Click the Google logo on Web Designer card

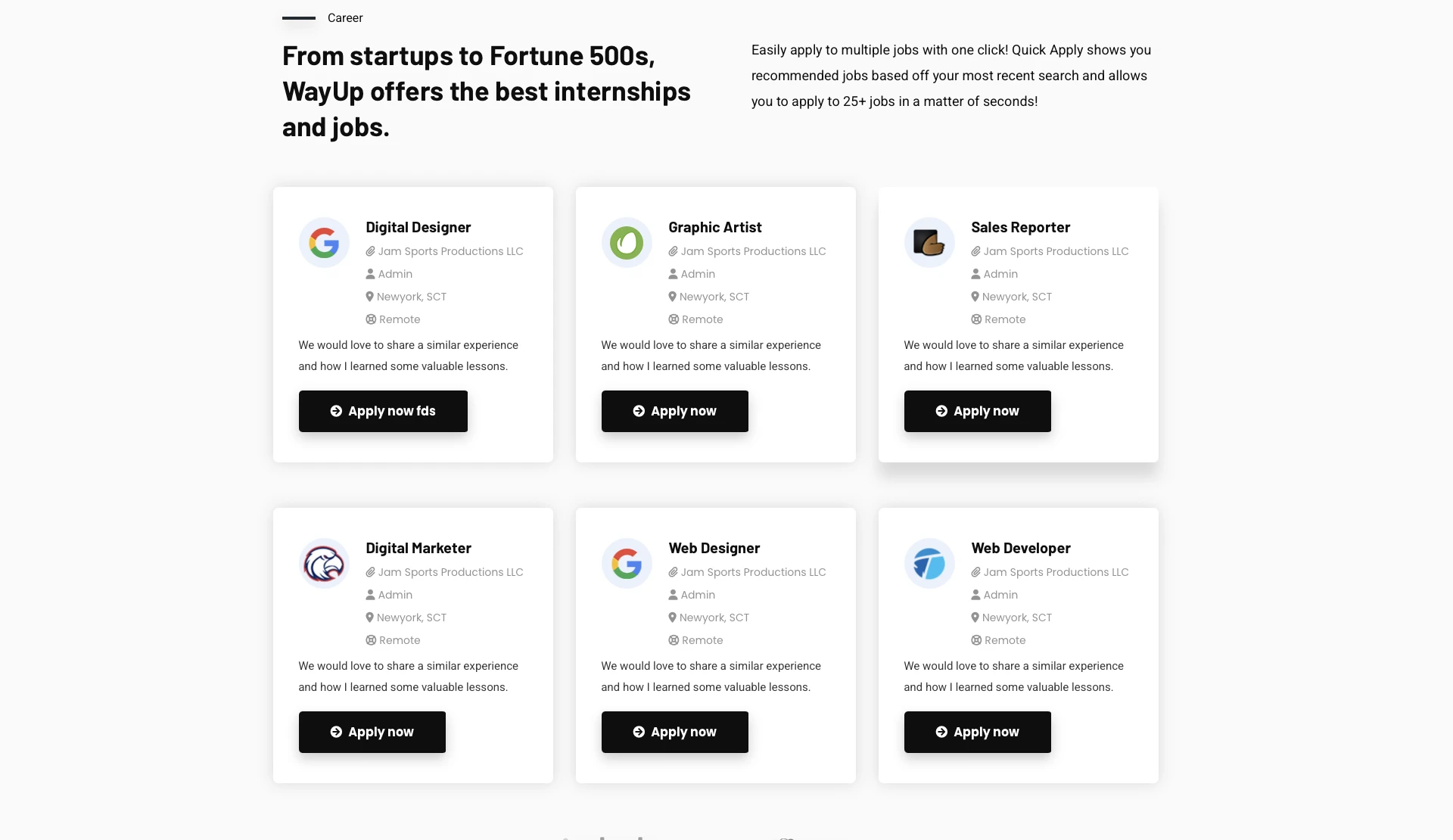[627, 564]
